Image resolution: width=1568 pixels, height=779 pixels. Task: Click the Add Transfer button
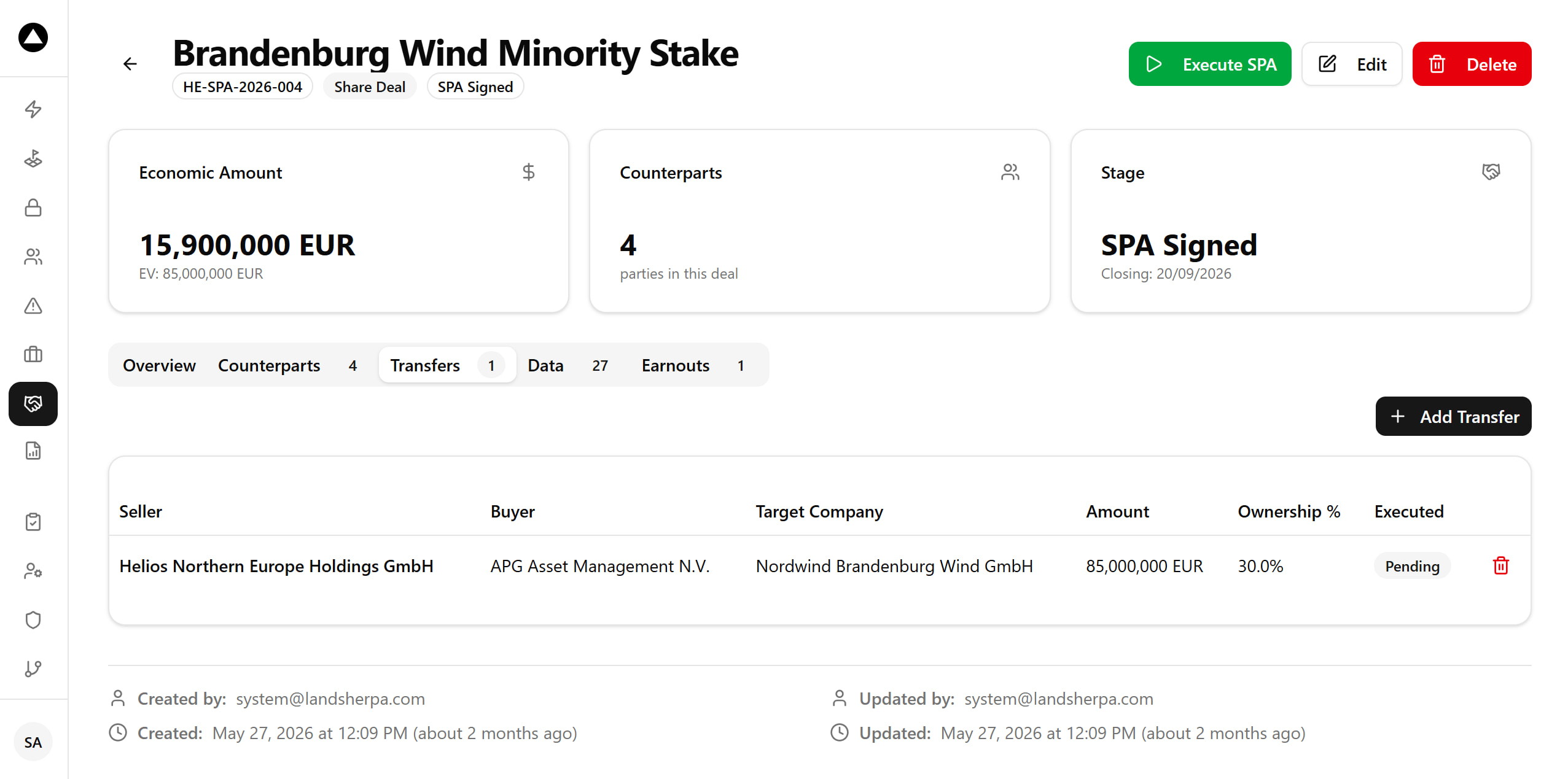(x=1453, y=416)
